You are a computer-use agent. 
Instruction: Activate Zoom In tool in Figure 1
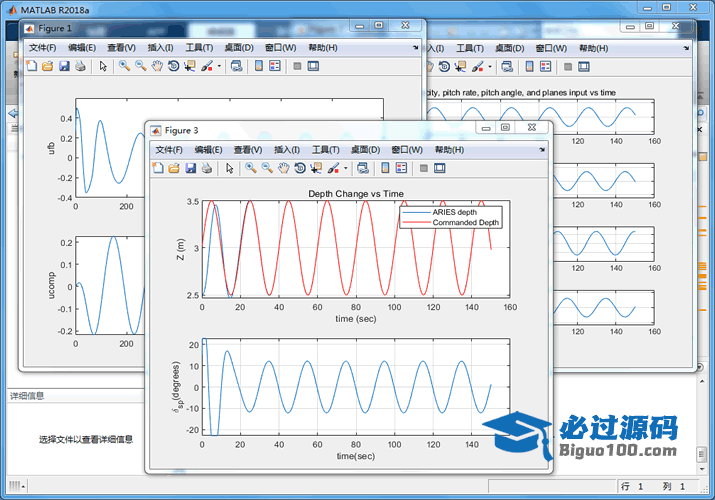pos(124,66)
